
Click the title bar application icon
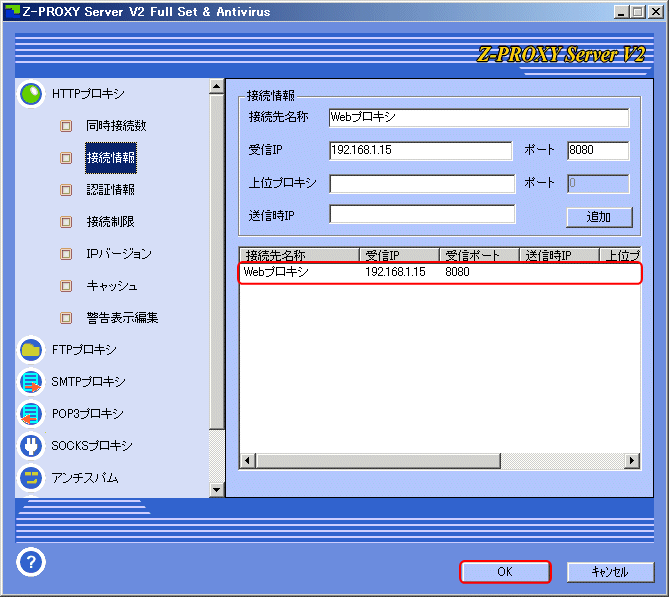click(12, 12)
